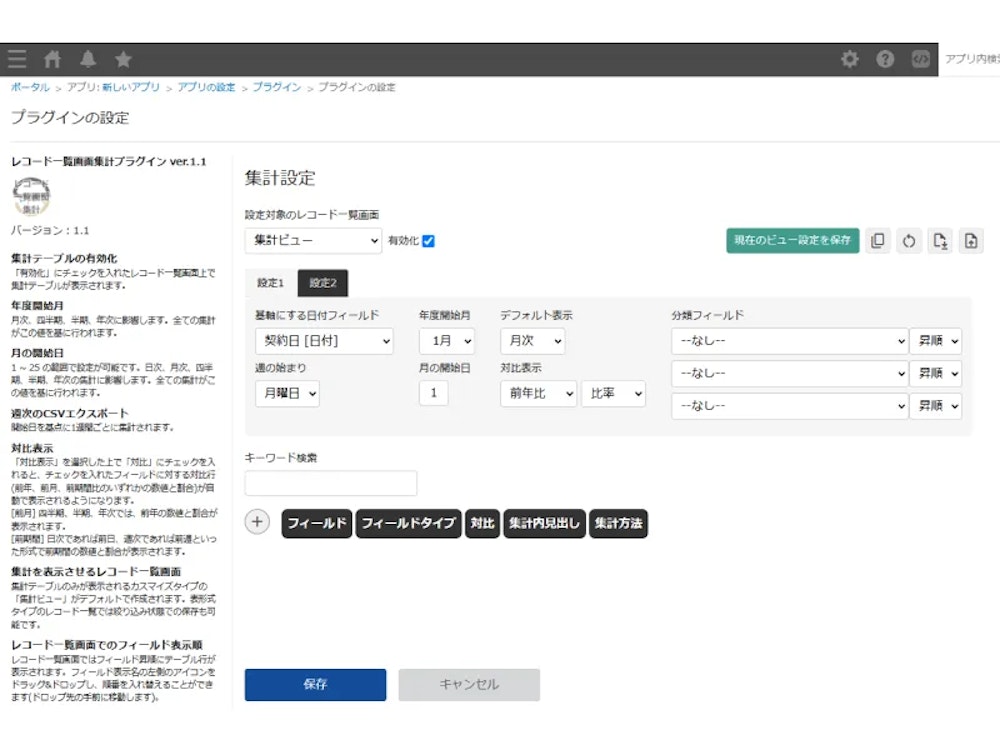Click the 集計内見出し column header
The image size is (1000, 750).
point(544,524)
